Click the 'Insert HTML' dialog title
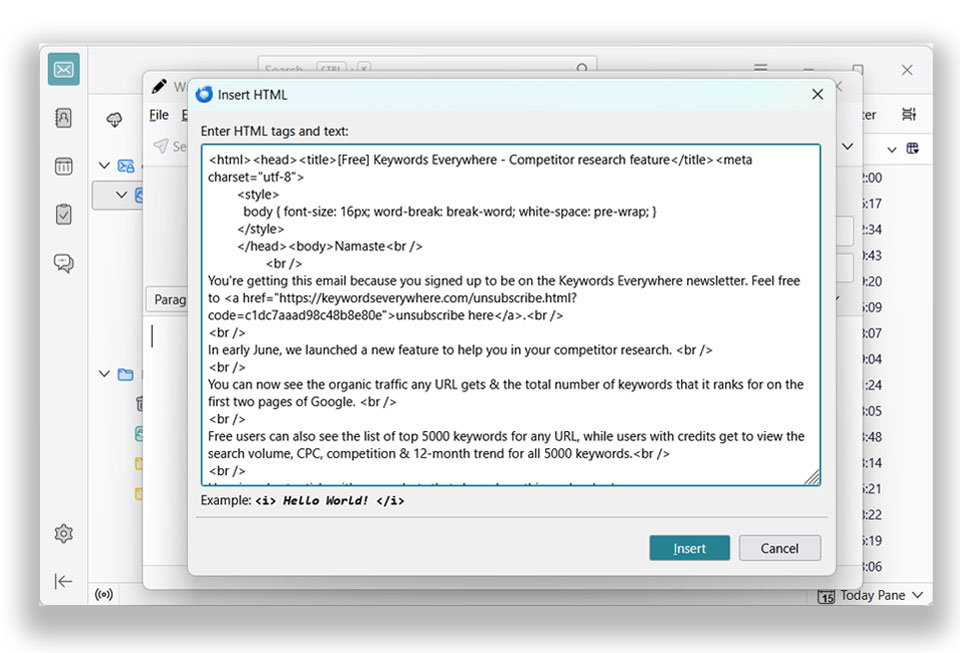The width and height of the screenshot is (960, 653). pos(252,95)
